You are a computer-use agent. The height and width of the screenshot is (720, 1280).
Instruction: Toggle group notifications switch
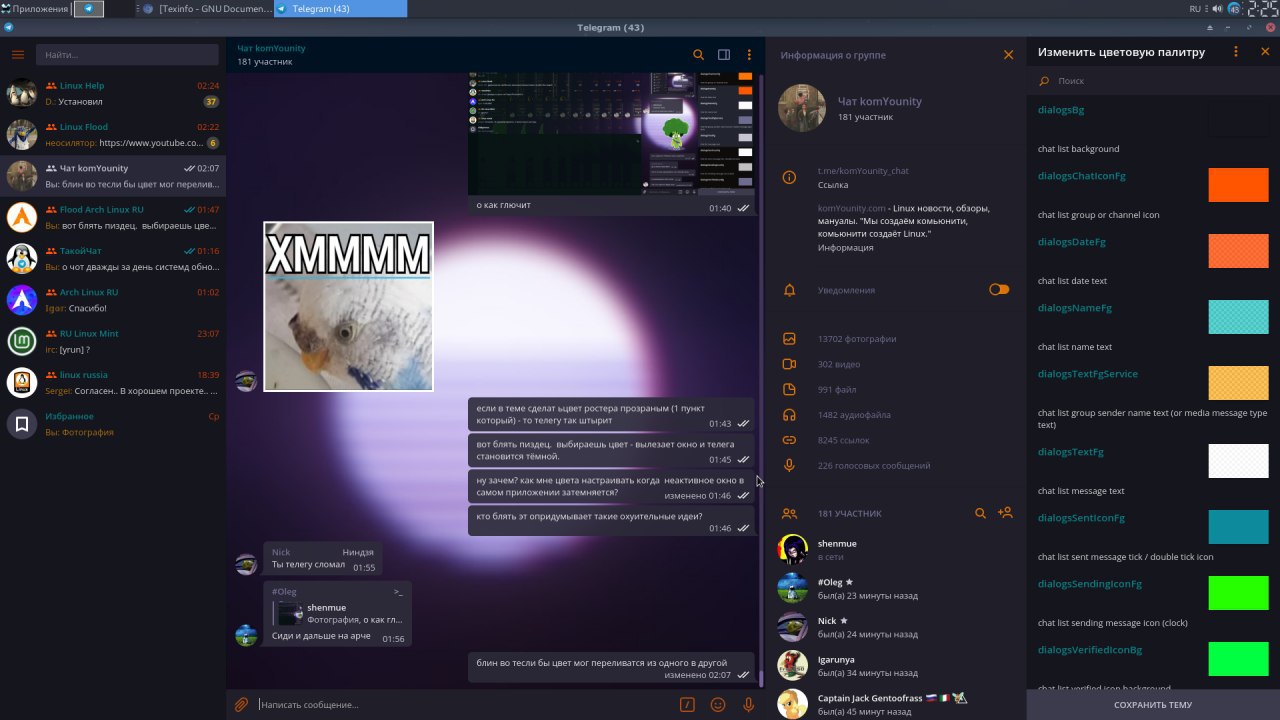[x=999, y=290]
